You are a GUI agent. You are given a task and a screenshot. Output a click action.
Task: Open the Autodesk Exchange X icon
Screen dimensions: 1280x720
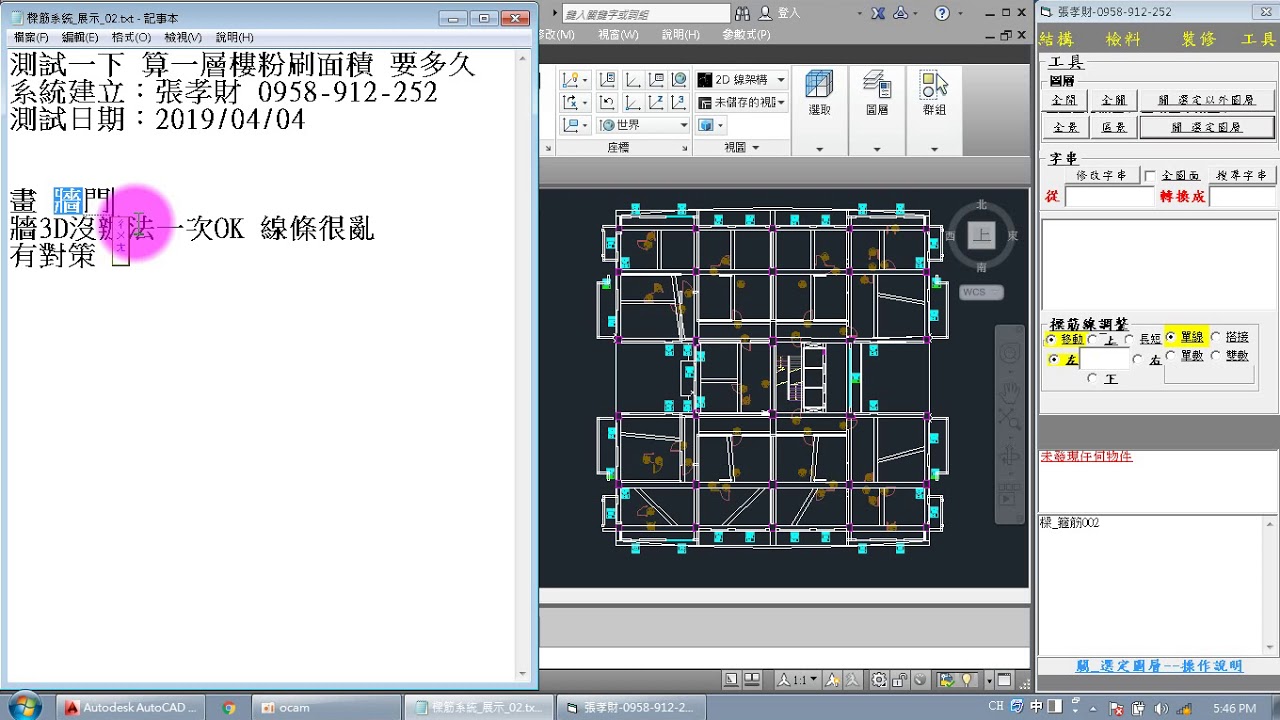pyautogui.click(x=878, y=13)
